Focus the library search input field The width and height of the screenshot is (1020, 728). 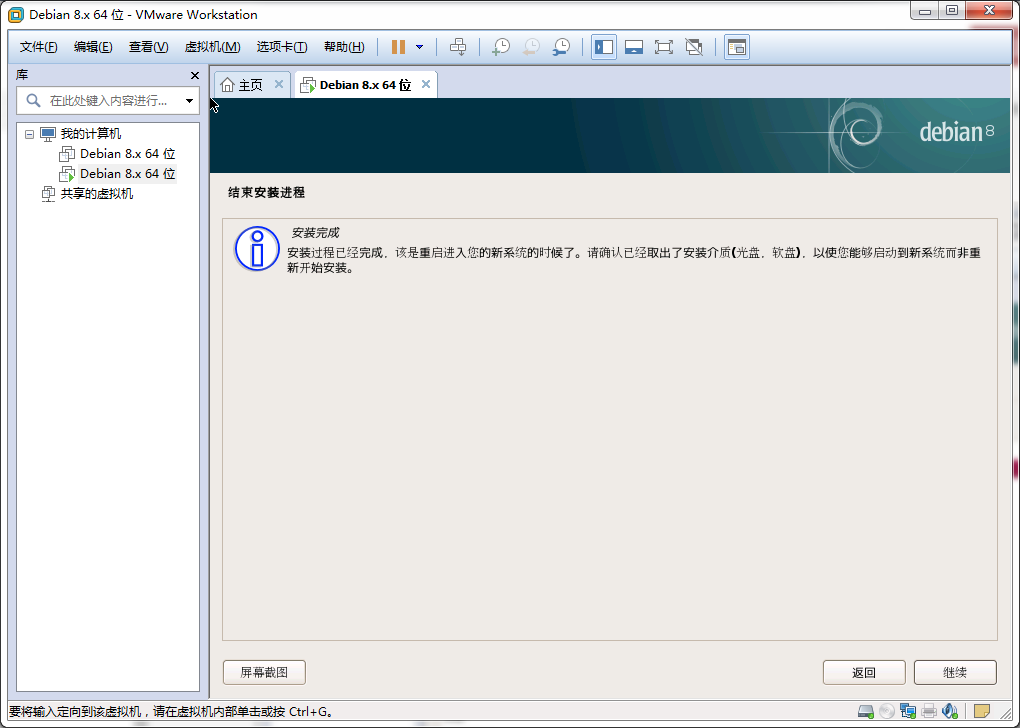pyautogui.click(x=108, y=101)
